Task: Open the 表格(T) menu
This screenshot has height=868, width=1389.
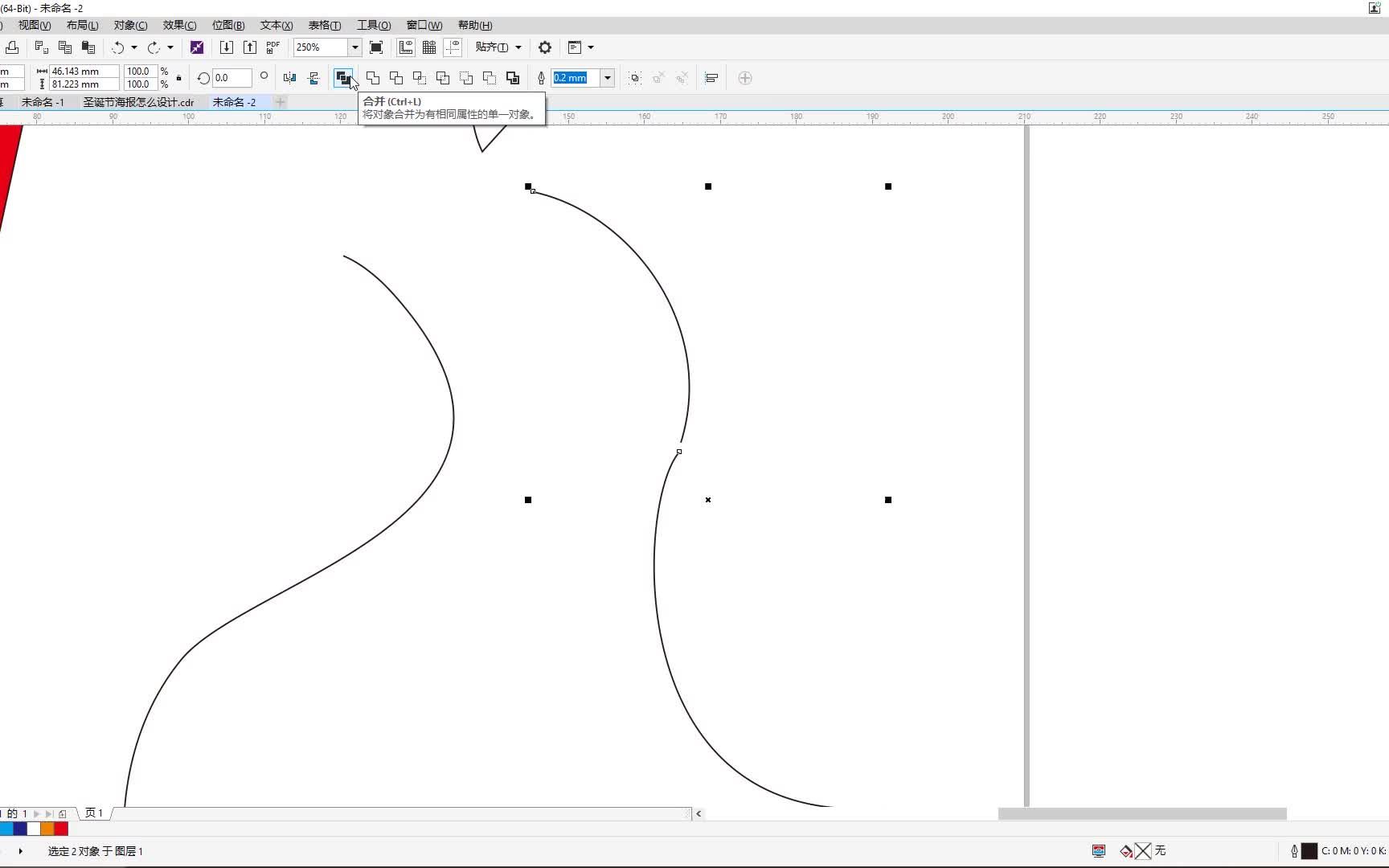Action: 325,26
